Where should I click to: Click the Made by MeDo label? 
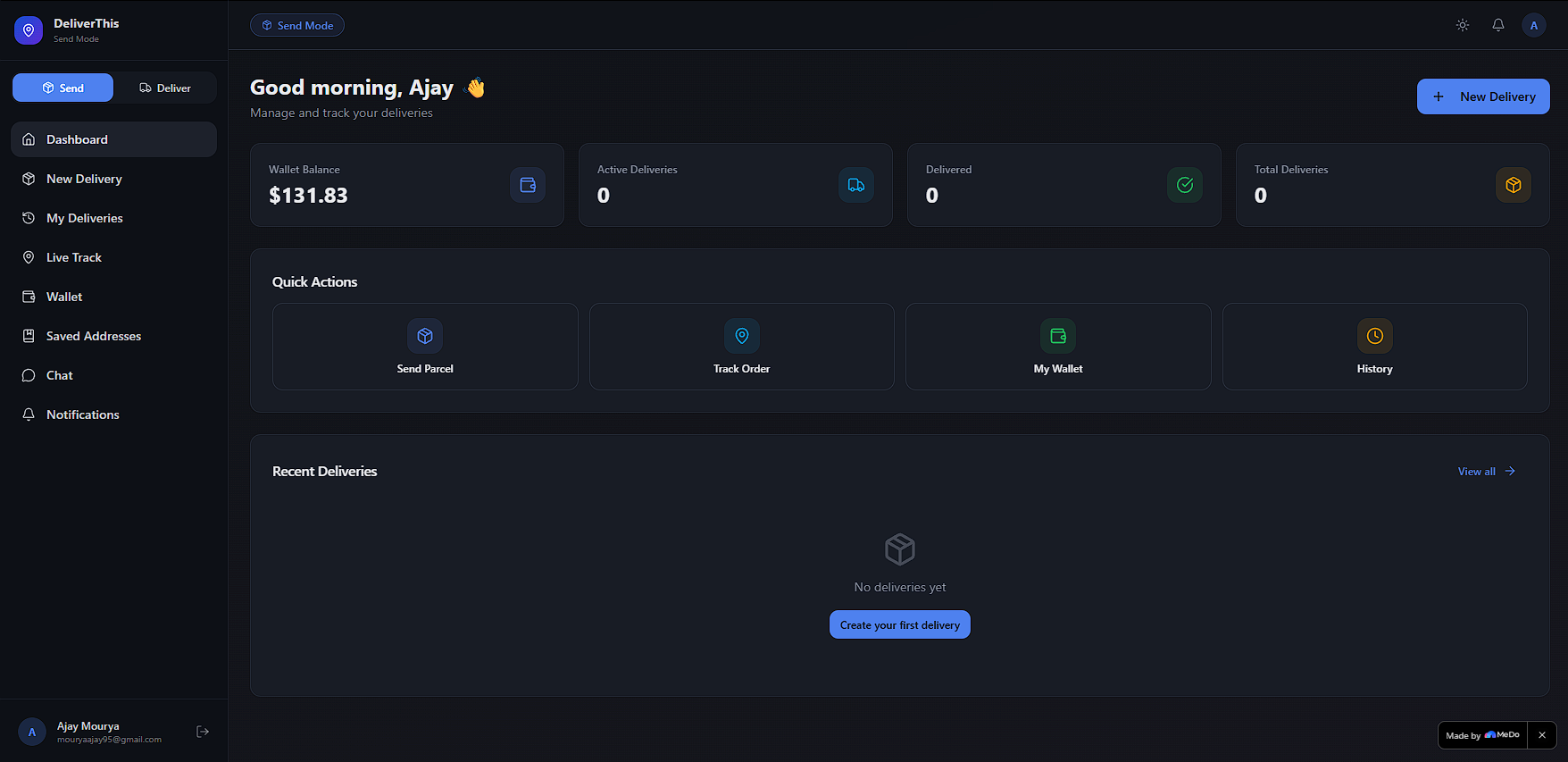1482,735
